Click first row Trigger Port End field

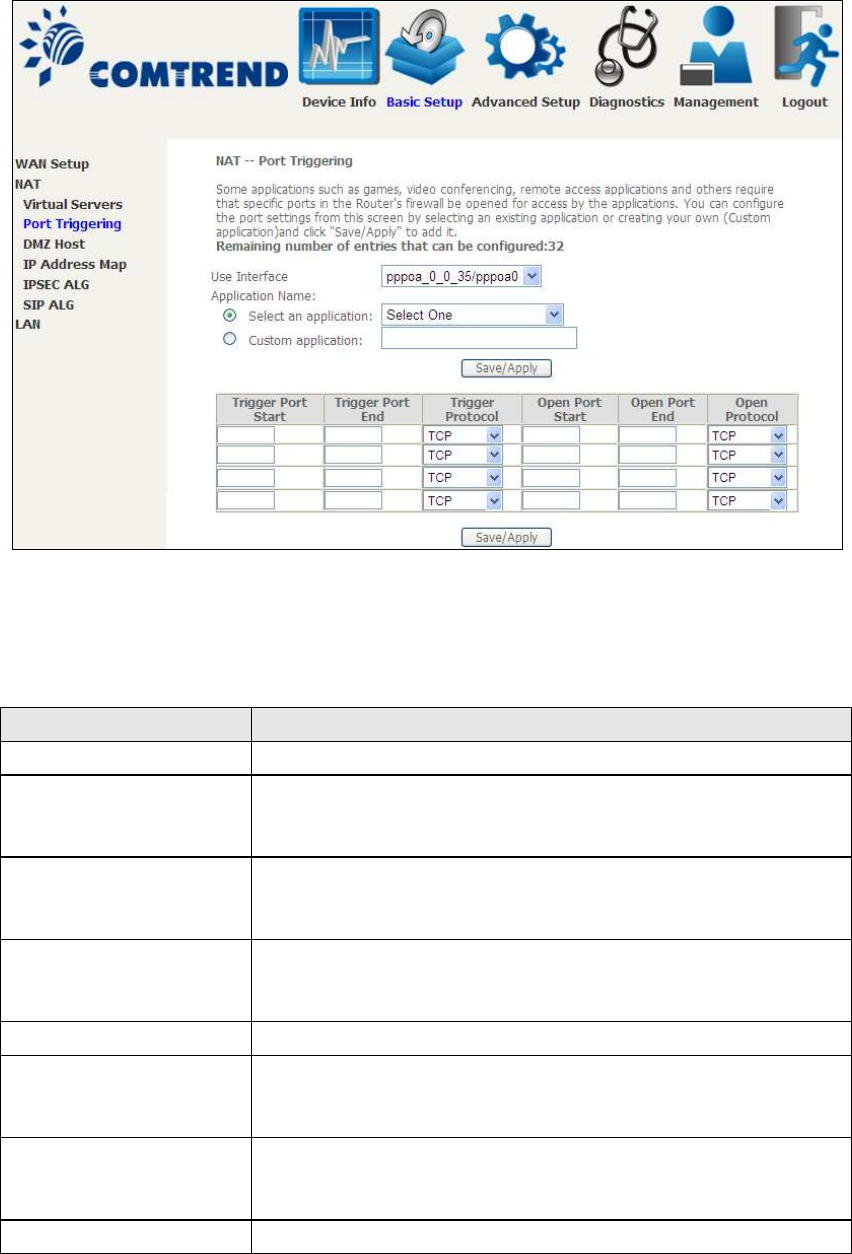coord(353,435)
